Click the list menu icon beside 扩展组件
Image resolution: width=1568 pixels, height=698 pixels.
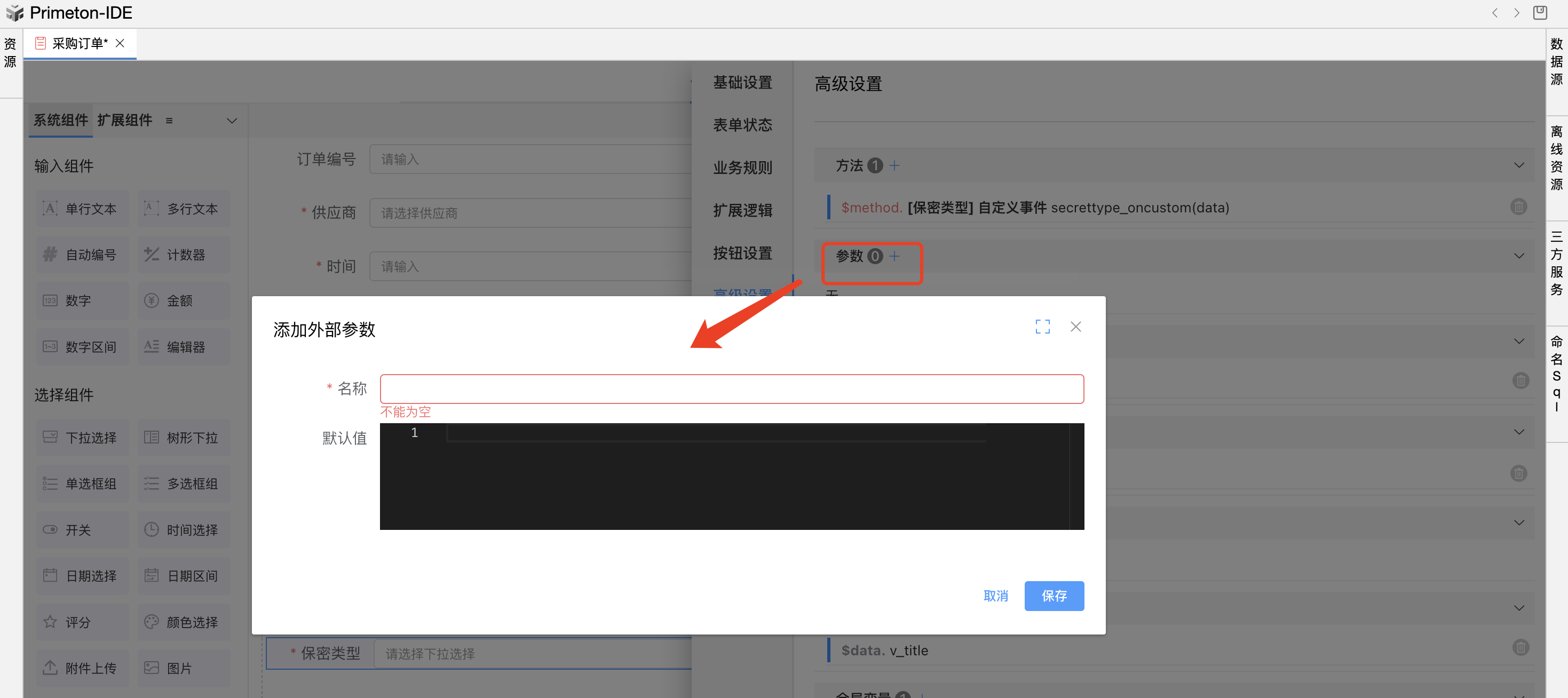(x=169, y=121)
